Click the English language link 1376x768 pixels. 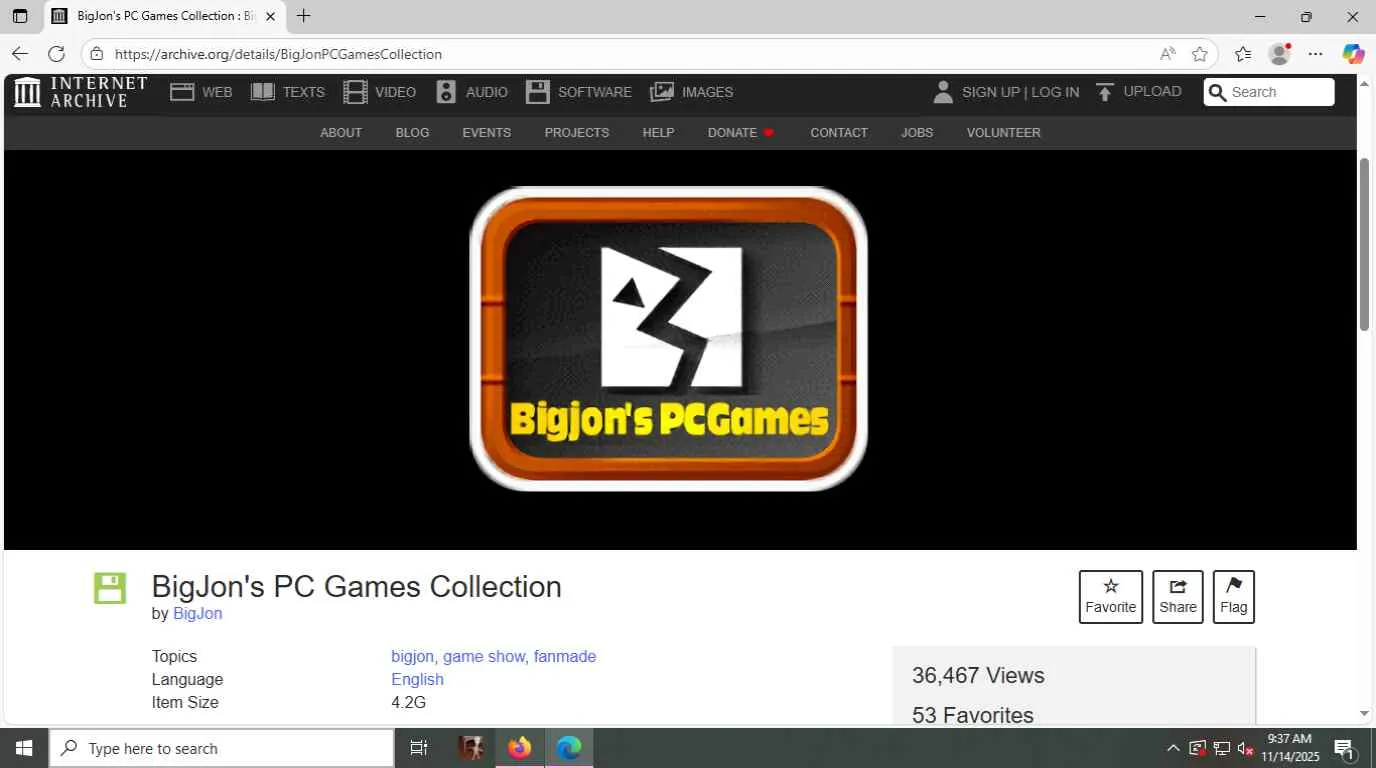pos(417,679)
